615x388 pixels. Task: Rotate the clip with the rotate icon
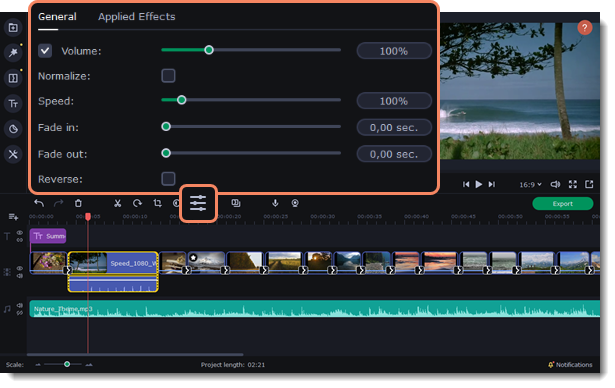137,203
